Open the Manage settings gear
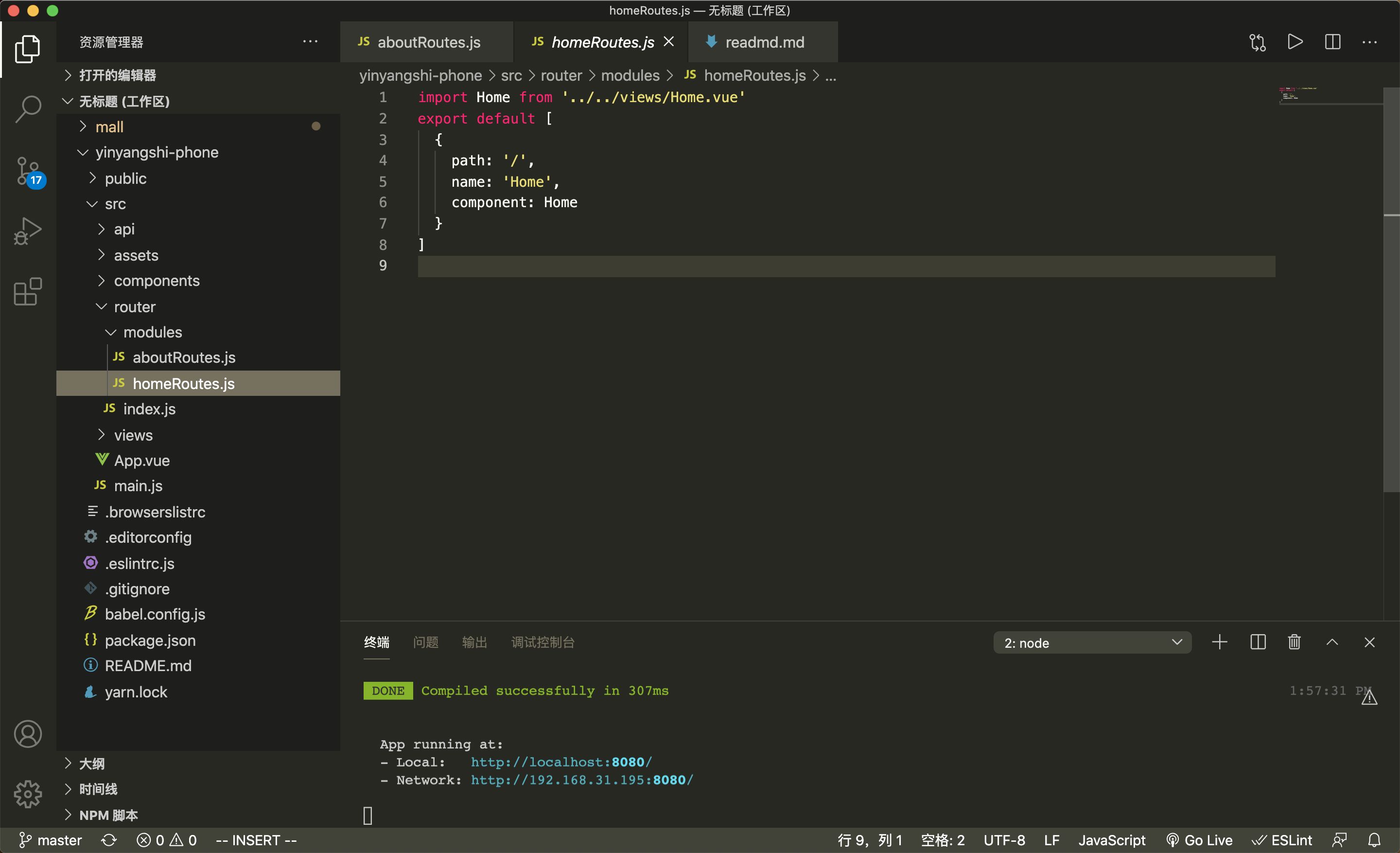Viewport: 1400px width, 853px height. 27,794
